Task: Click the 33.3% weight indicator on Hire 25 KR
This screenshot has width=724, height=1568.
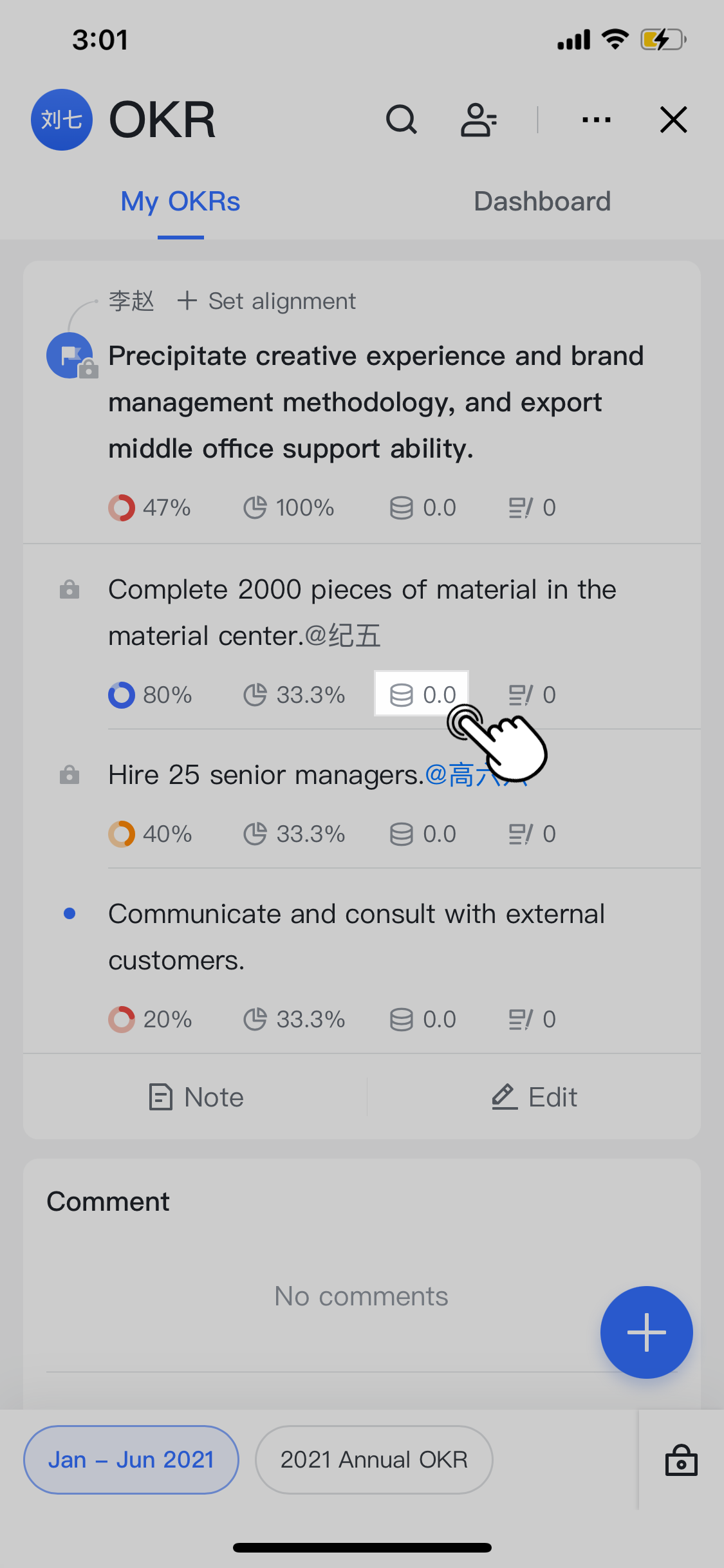Action: pos(293,834)
